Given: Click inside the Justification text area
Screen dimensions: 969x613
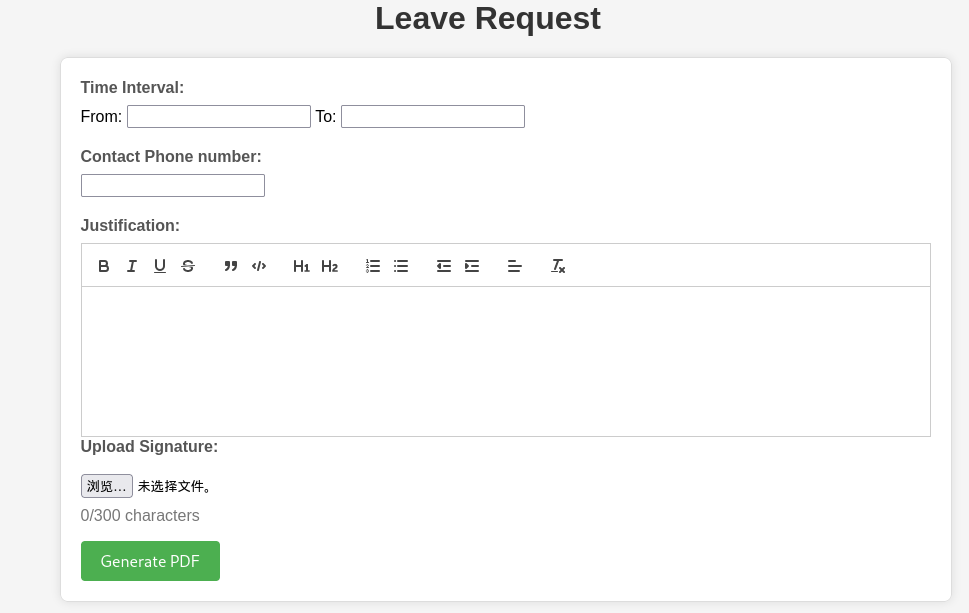Looking at the screenshot, I should [505, 361].
